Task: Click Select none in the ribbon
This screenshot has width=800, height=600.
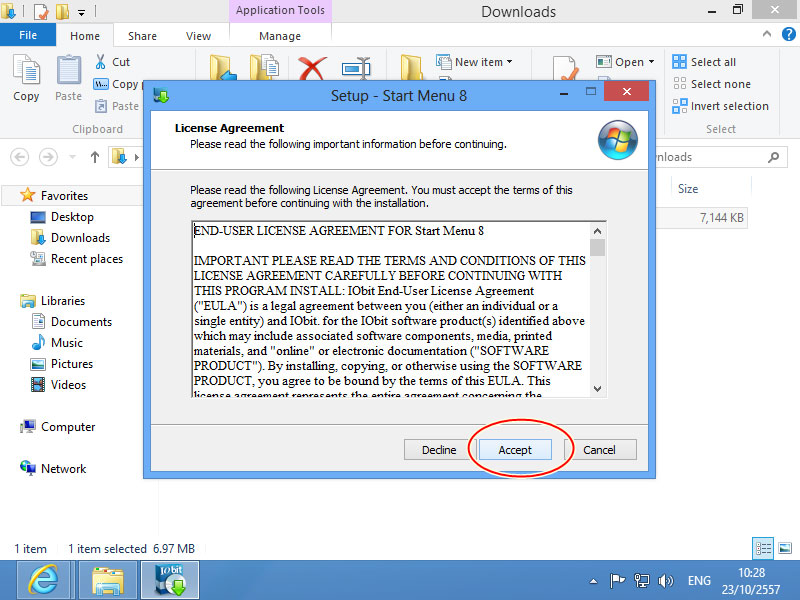Action: click(711, 84)
